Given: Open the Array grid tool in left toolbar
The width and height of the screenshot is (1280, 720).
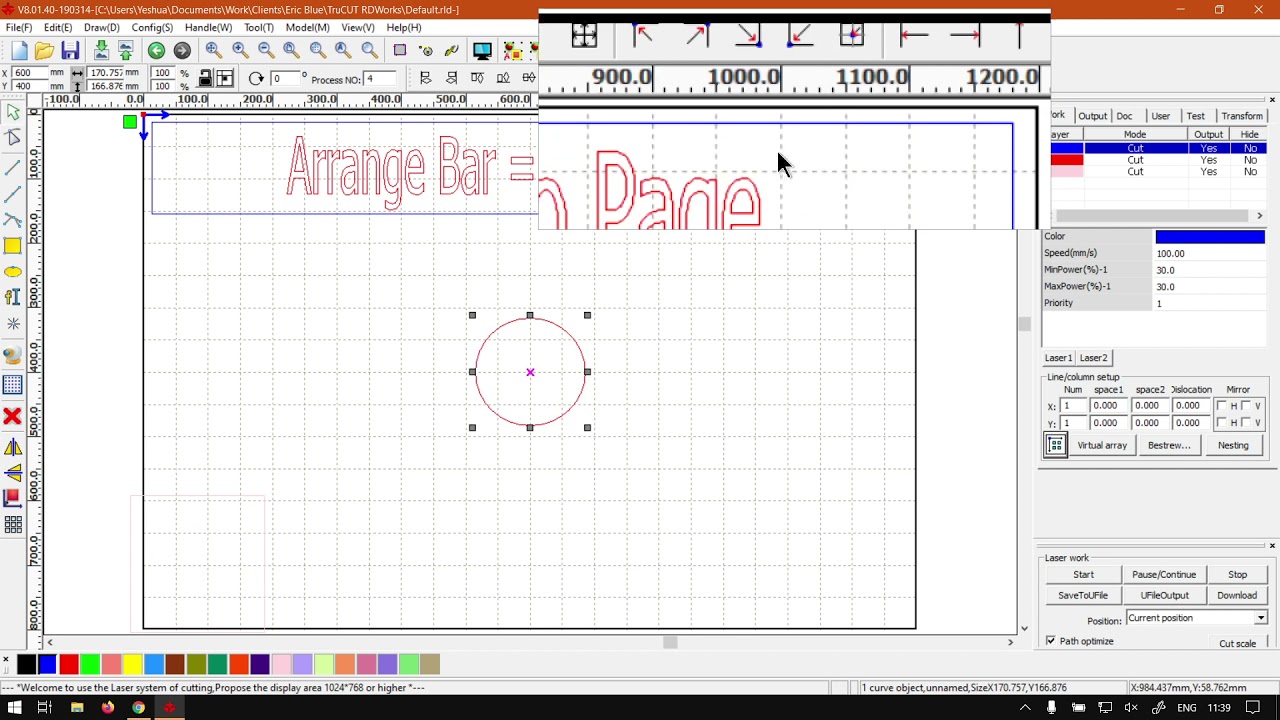Looking at the screenshot, I should pyautogui.click(x=13, y=525).
